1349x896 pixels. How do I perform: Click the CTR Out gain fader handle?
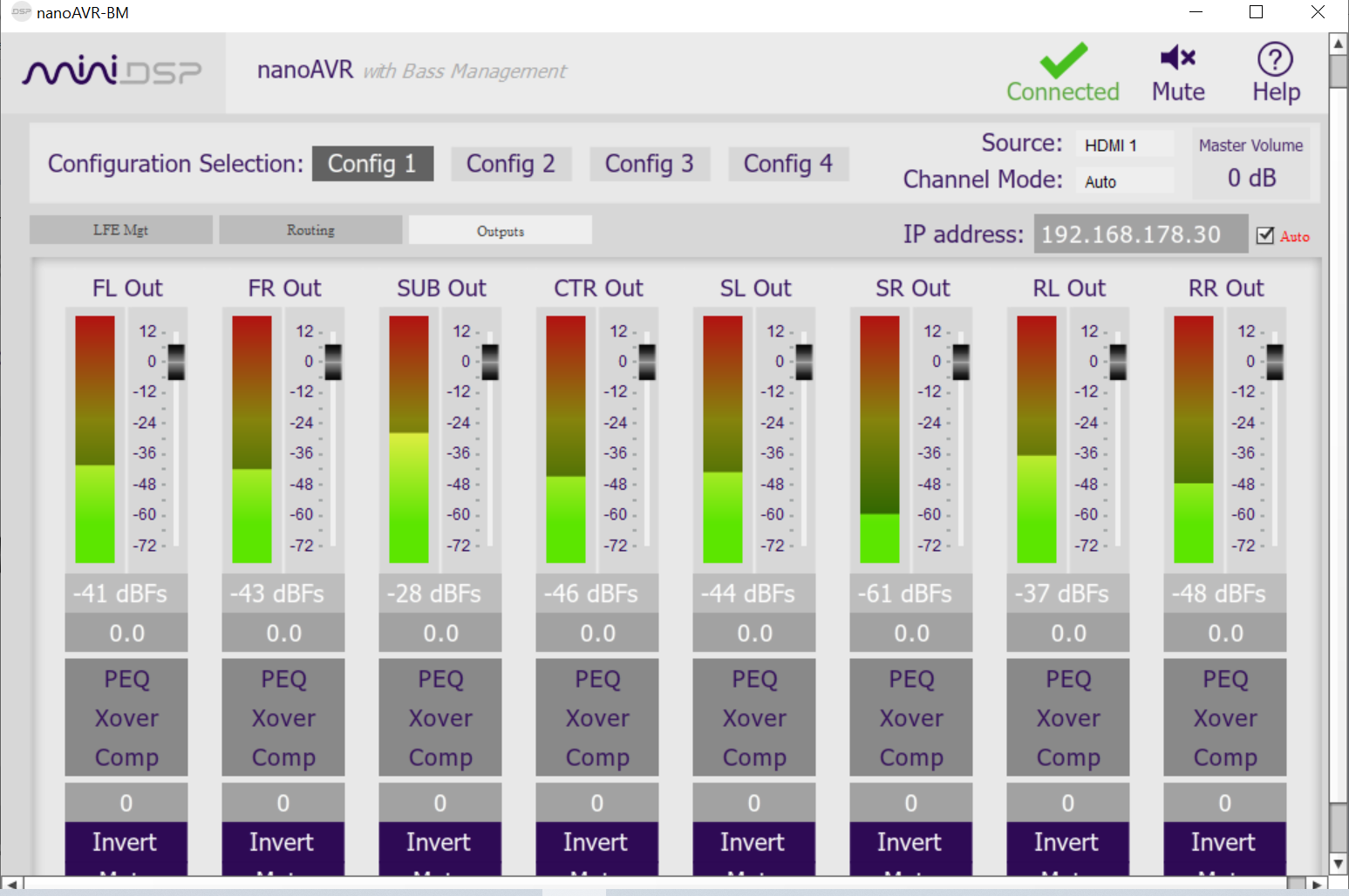point(647,362)
